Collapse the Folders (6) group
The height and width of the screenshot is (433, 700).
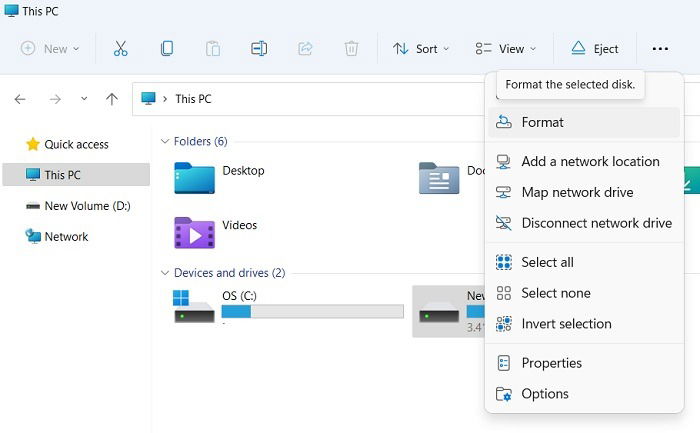[x=165, y=142]
